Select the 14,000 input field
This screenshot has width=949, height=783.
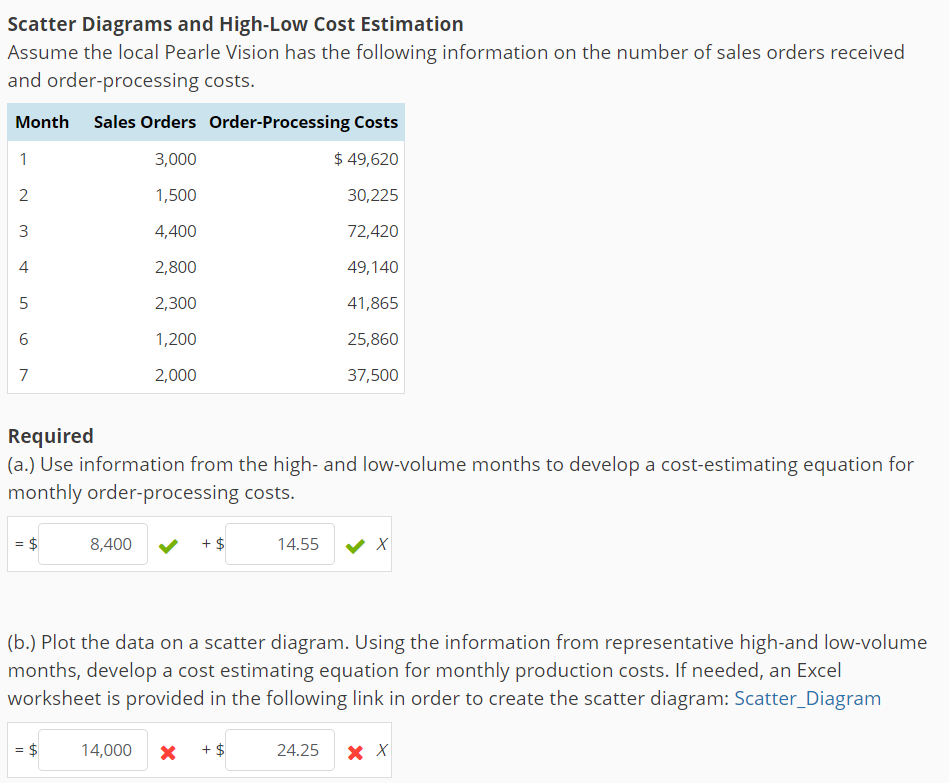(x=92, y=750)
